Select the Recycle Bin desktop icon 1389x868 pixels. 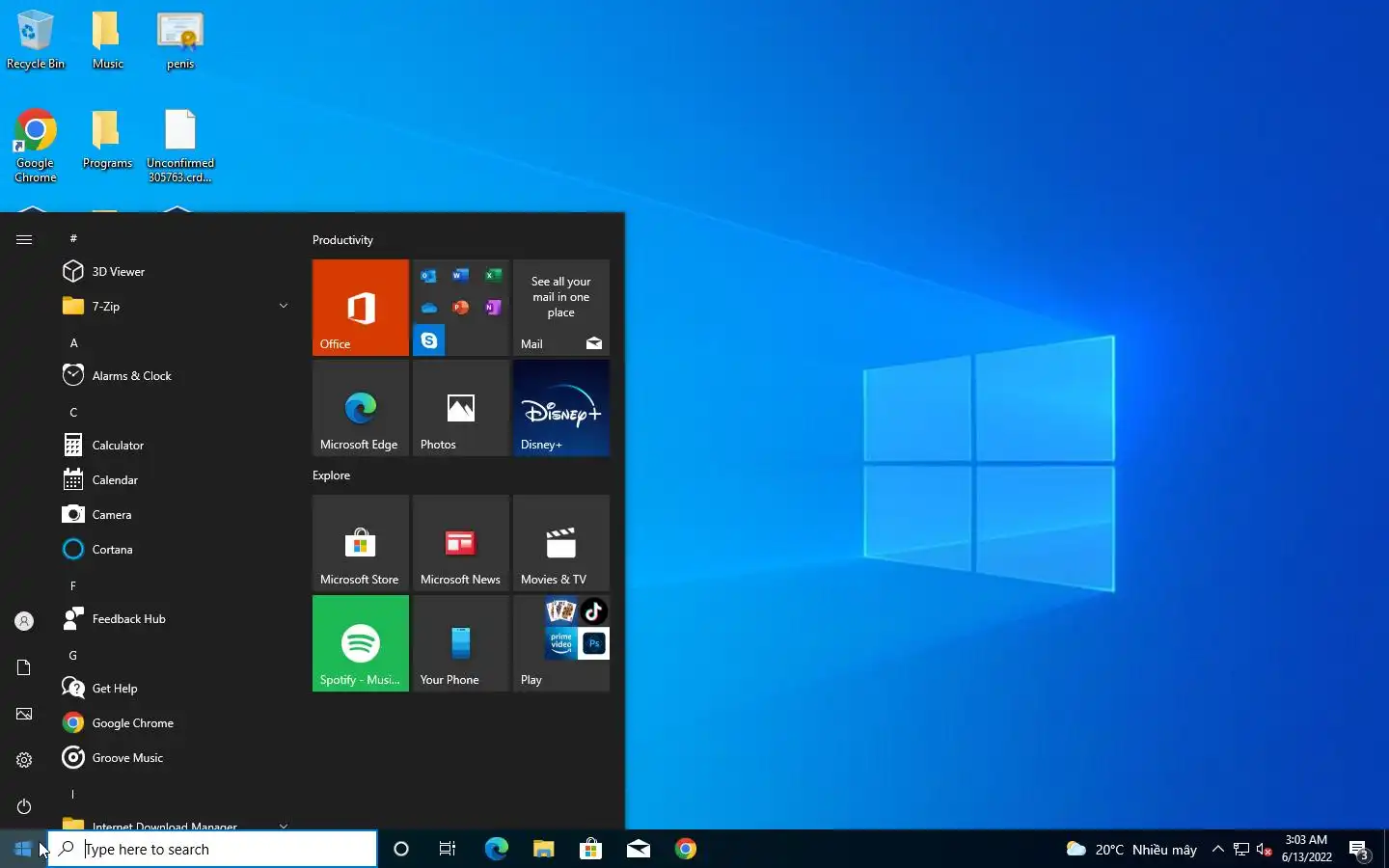[36, 41]
